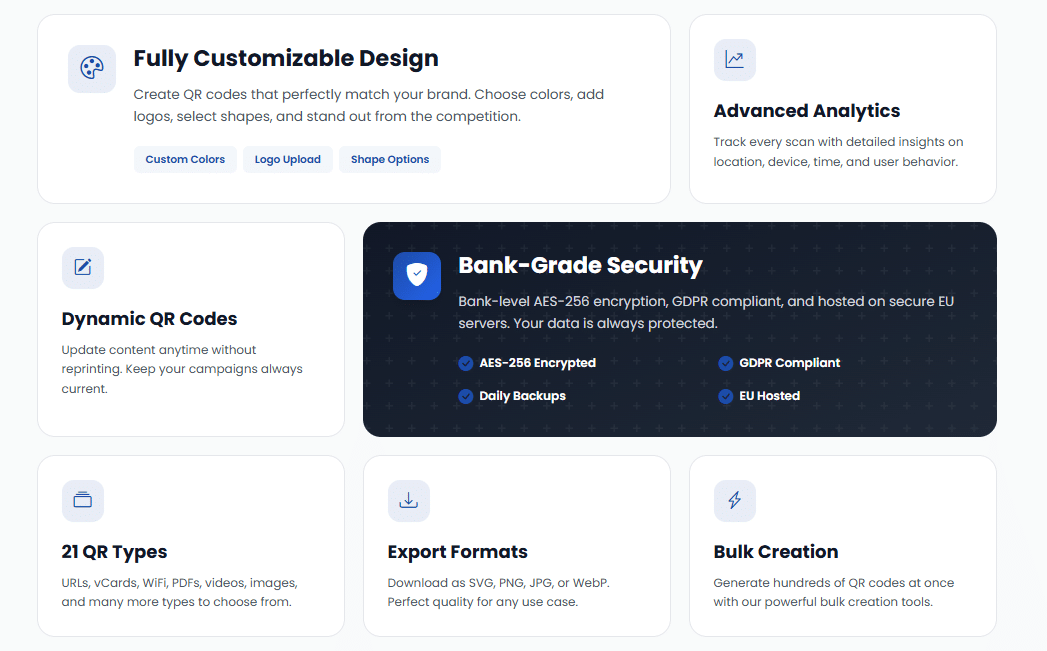Select the Shape Options tag

point(390,160)
